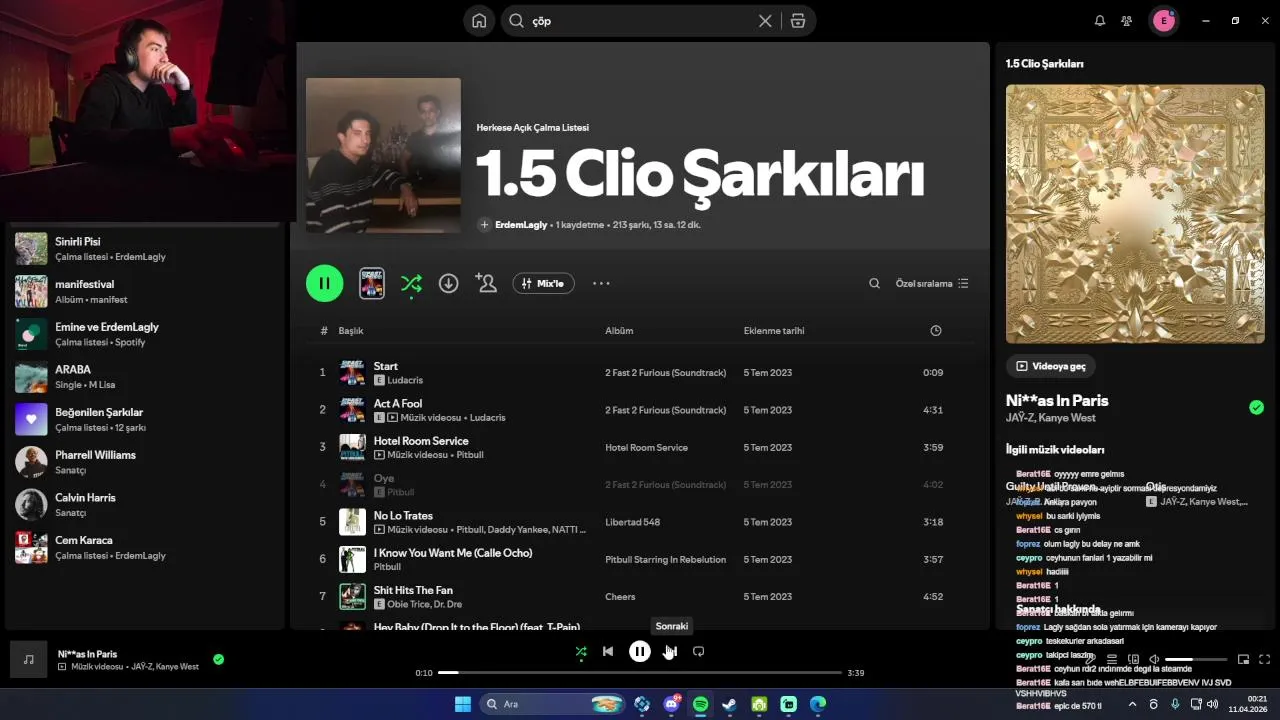This screenshot has height=720, width=1280.
Task: Open manifestival album in library
Action: tap(145, 291)
